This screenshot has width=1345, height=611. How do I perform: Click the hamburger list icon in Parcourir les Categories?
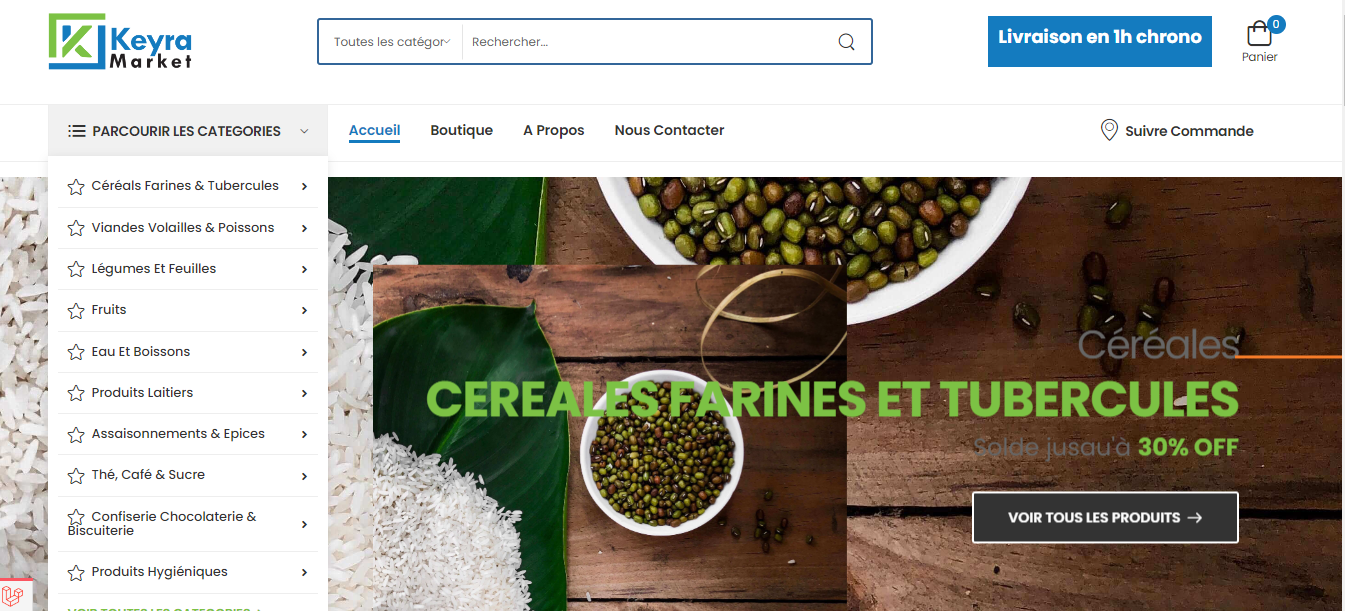coord(77,131)
